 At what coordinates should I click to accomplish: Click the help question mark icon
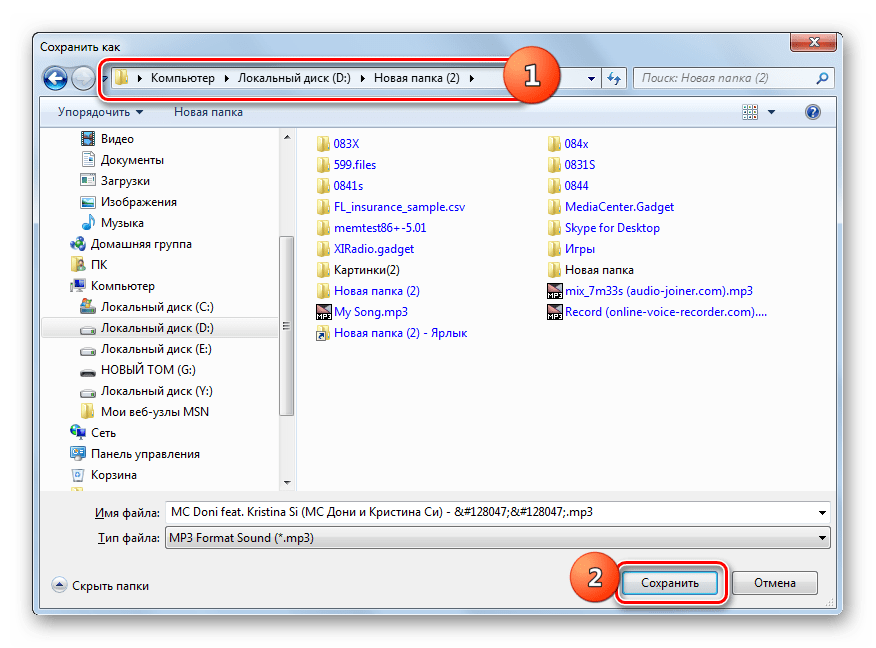coord(813,112)
